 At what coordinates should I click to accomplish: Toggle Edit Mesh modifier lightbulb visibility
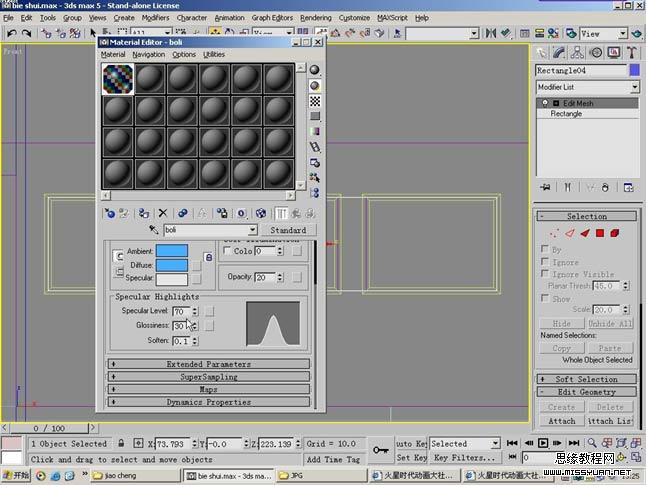545,103
